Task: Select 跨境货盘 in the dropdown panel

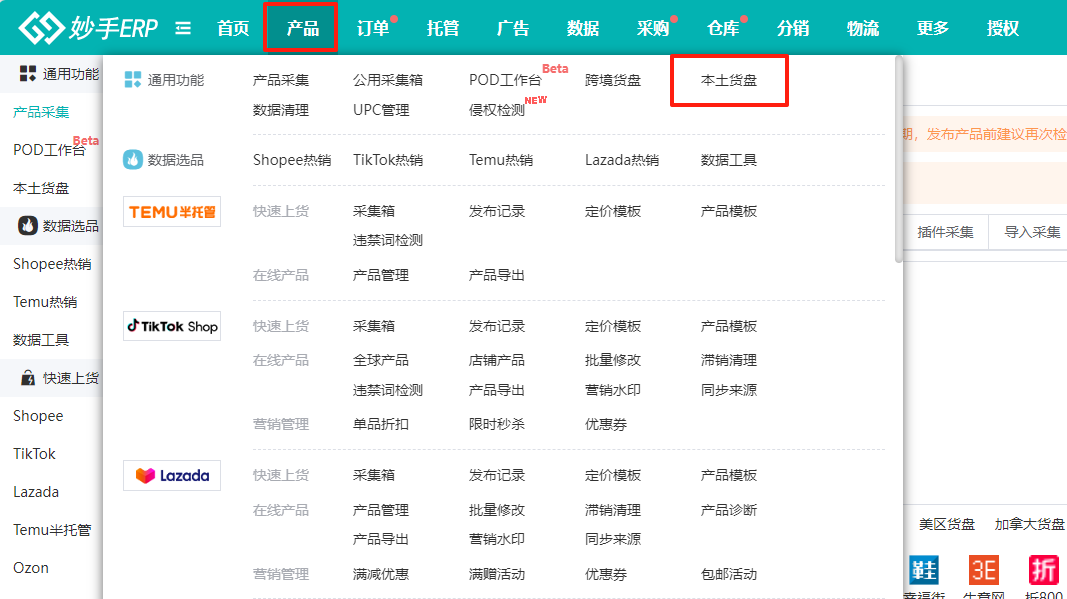Action: click(613, 80)
